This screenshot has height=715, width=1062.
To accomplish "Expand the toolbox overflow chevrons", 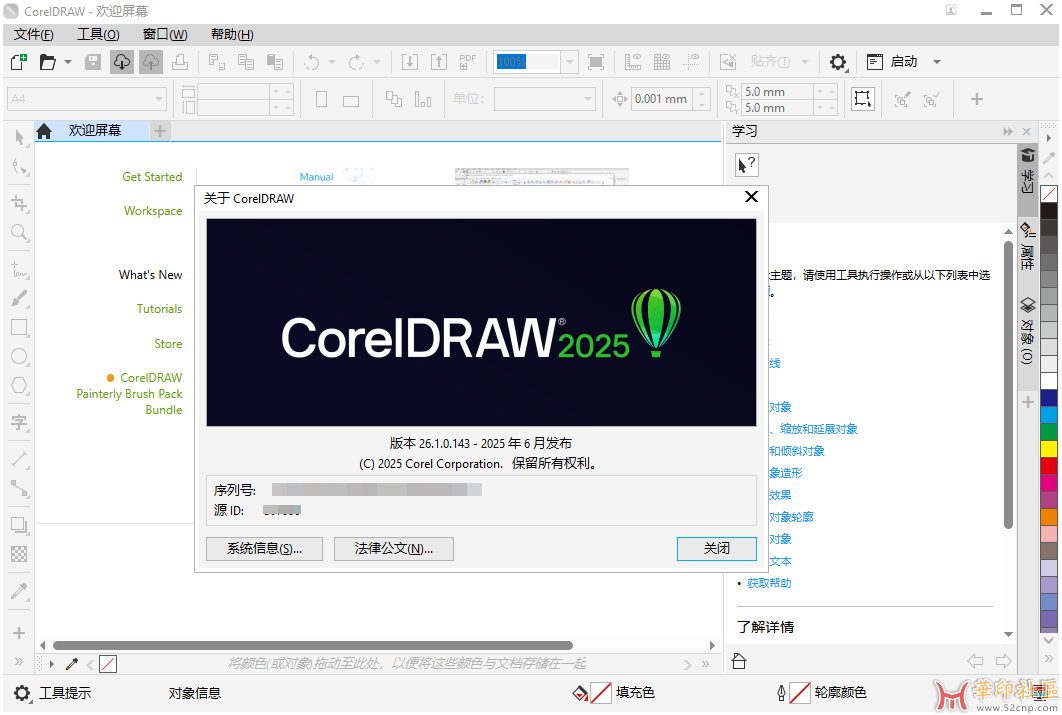I will pyautogui.click(x=20, y=662).
